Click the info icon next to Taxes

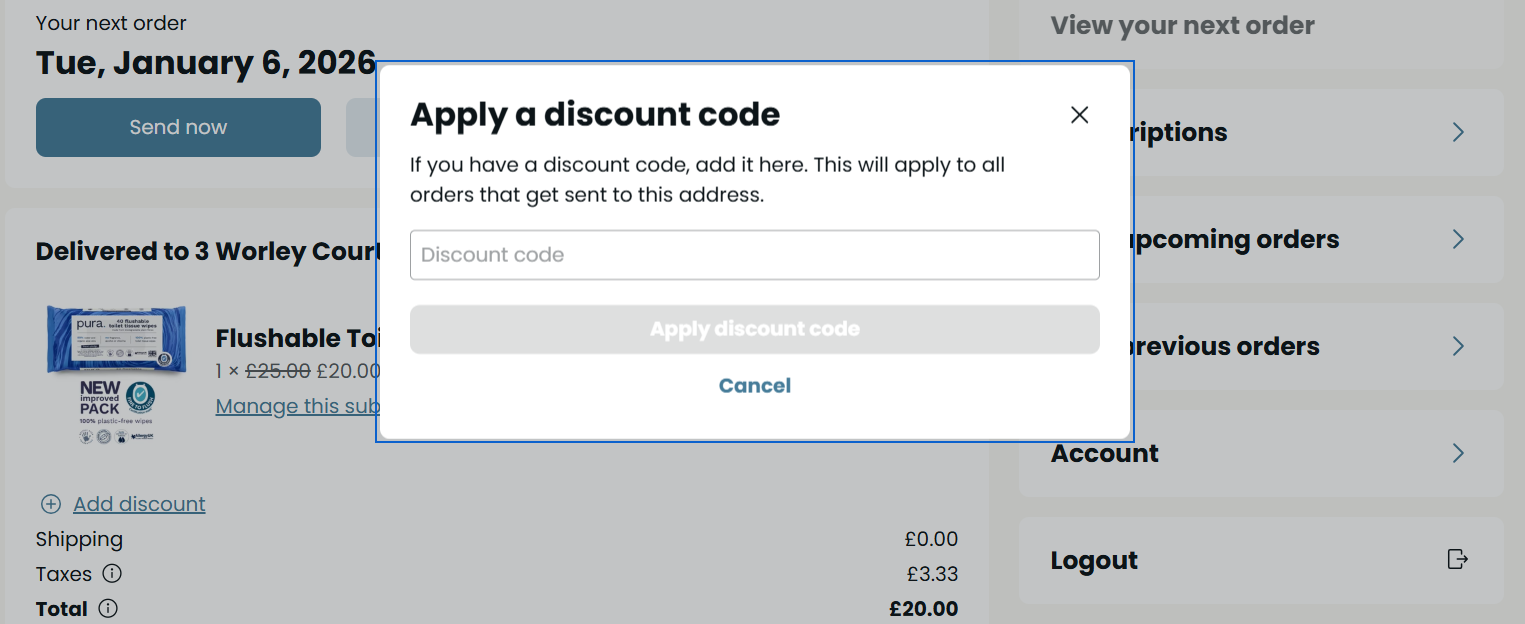(x=112, y=574)
